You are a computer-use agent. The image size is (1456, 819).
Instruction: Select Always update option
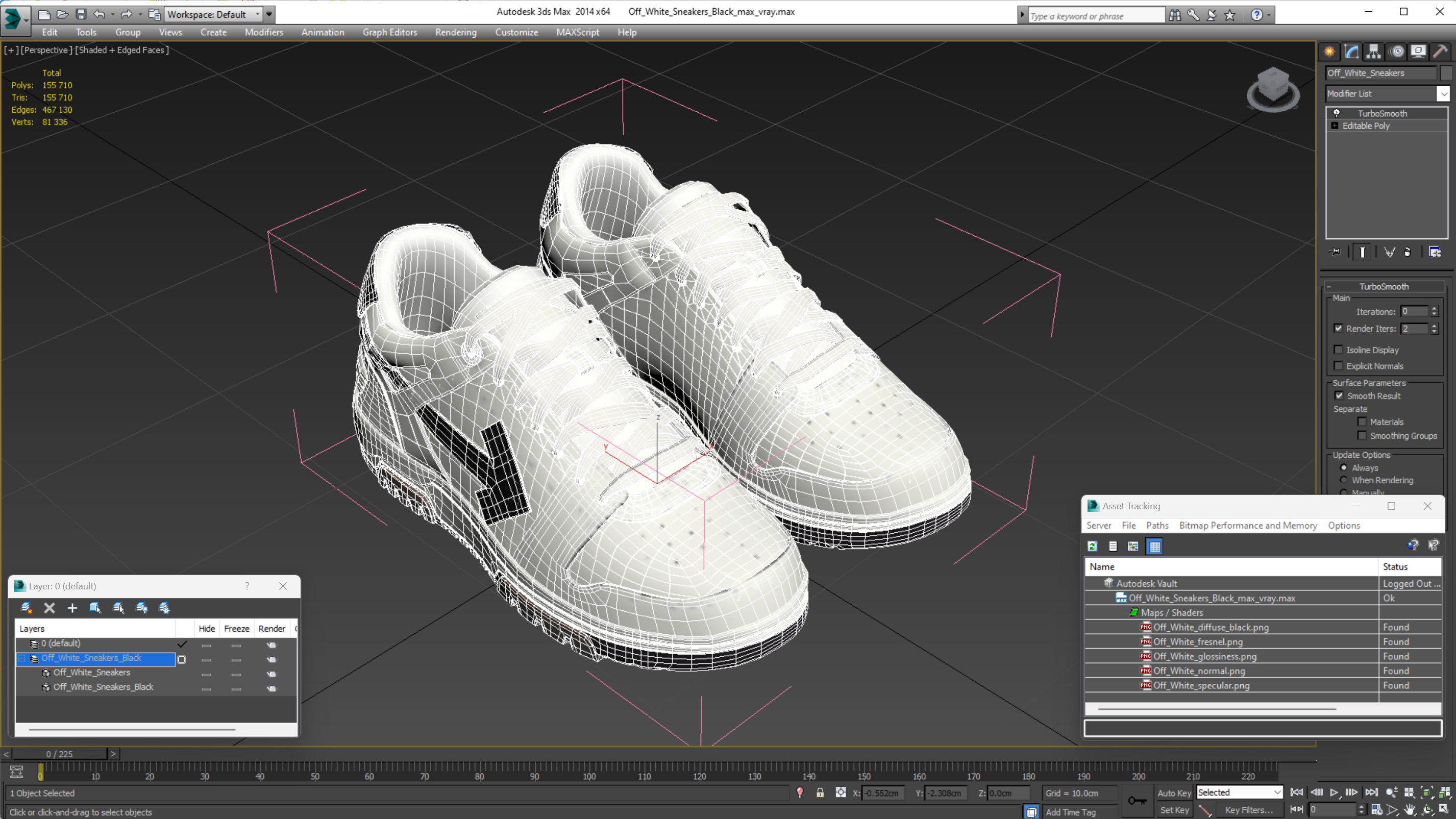[1344, 467]
